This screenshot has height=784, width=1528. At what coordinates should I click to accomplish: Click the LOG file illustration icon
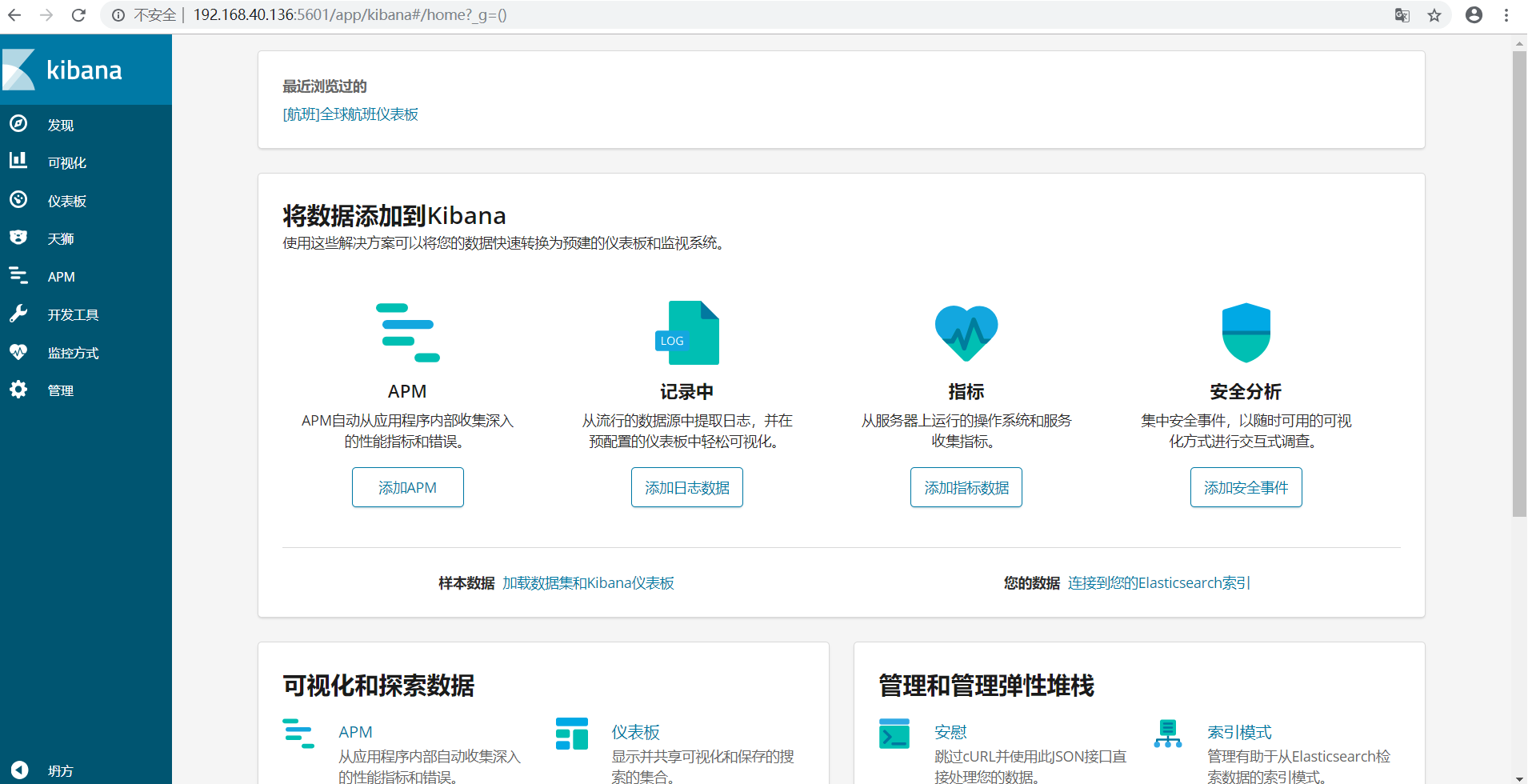pos(687,333)
